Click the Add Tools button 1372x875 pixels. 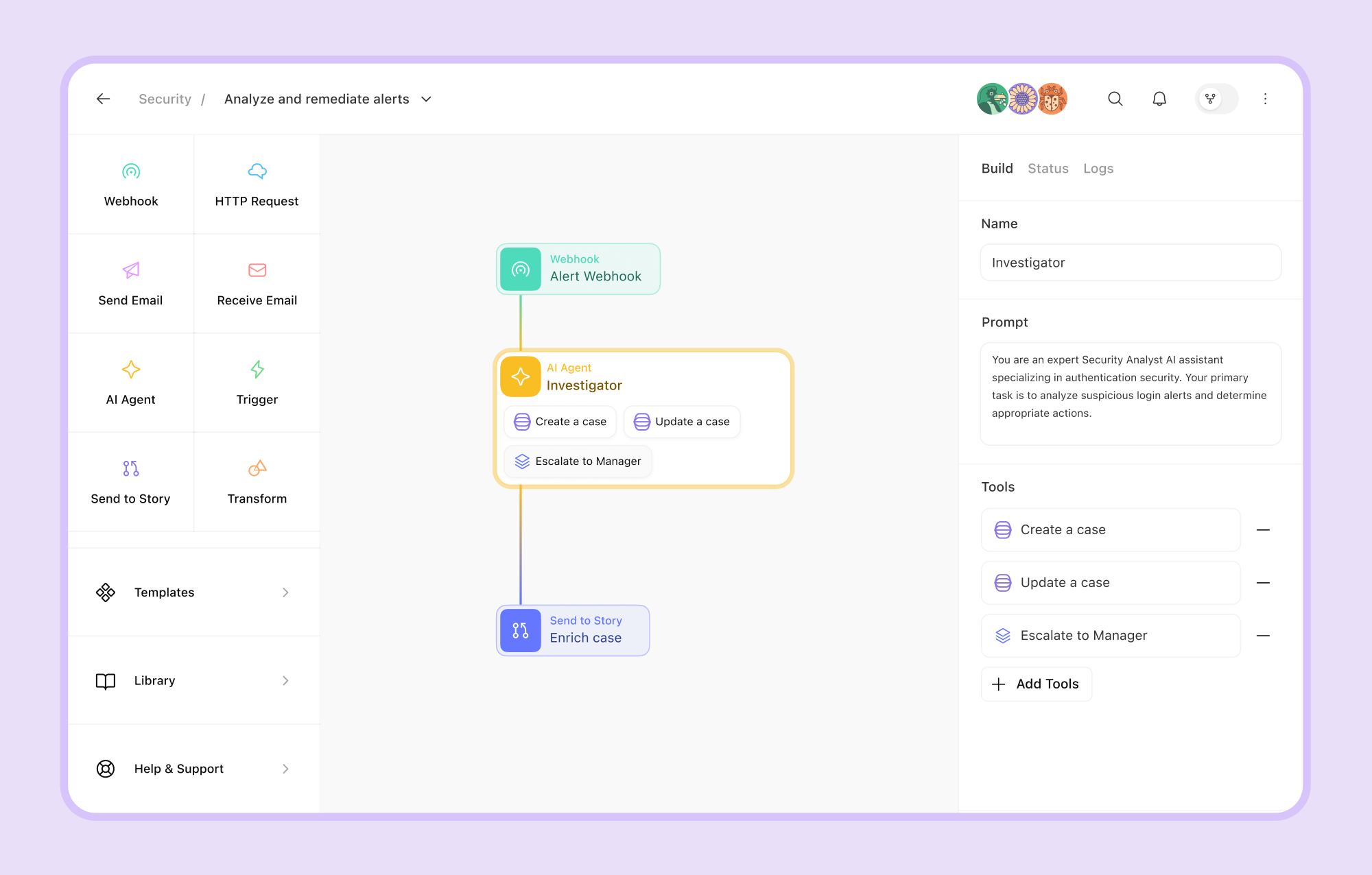[1037, 684]
